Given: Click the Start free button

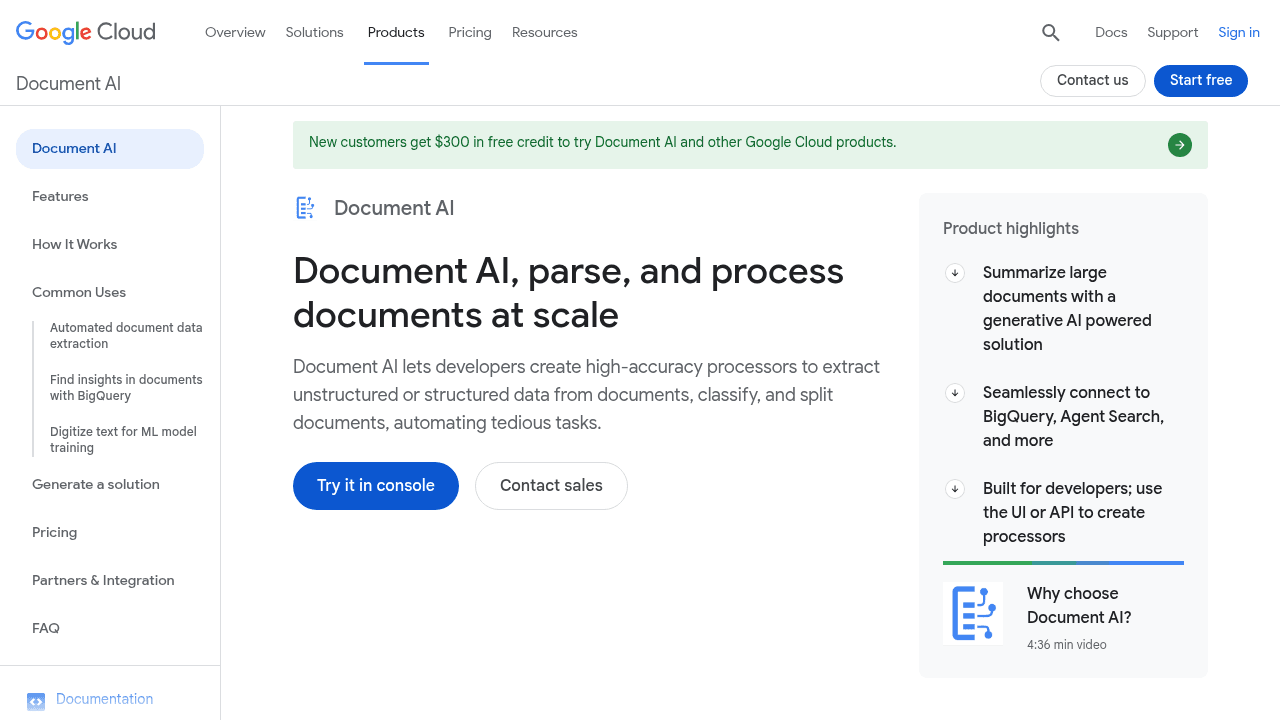Looking at the screenshot, I should [x=1201, y=81].
